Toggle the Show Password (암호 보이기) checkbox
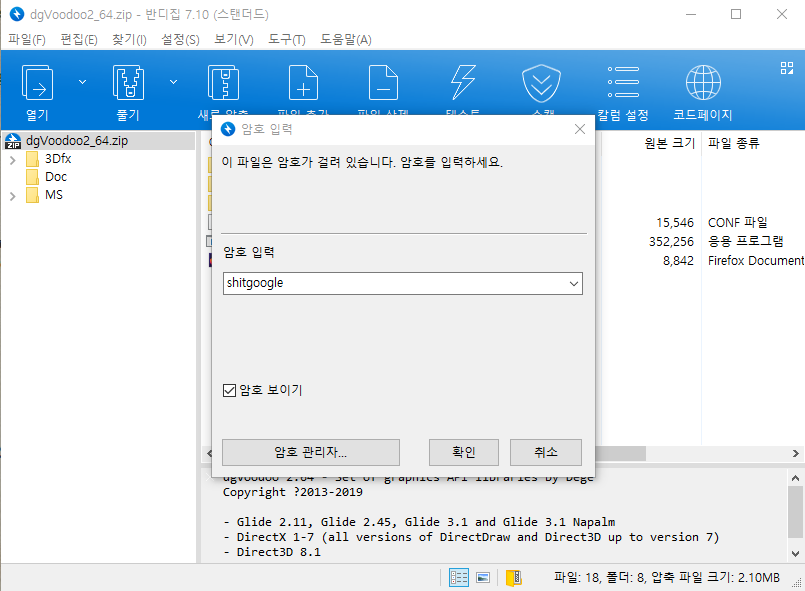 click(x=229, y=391)
